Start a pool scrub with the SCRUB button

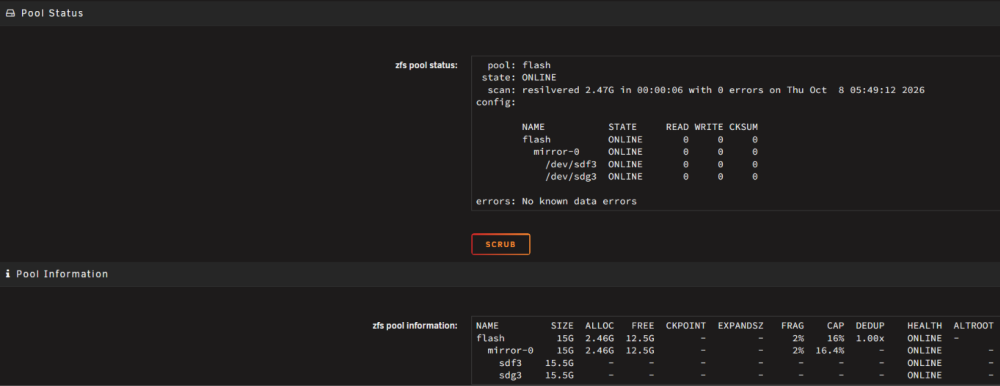pyautogui.click(x=501, y=244)
